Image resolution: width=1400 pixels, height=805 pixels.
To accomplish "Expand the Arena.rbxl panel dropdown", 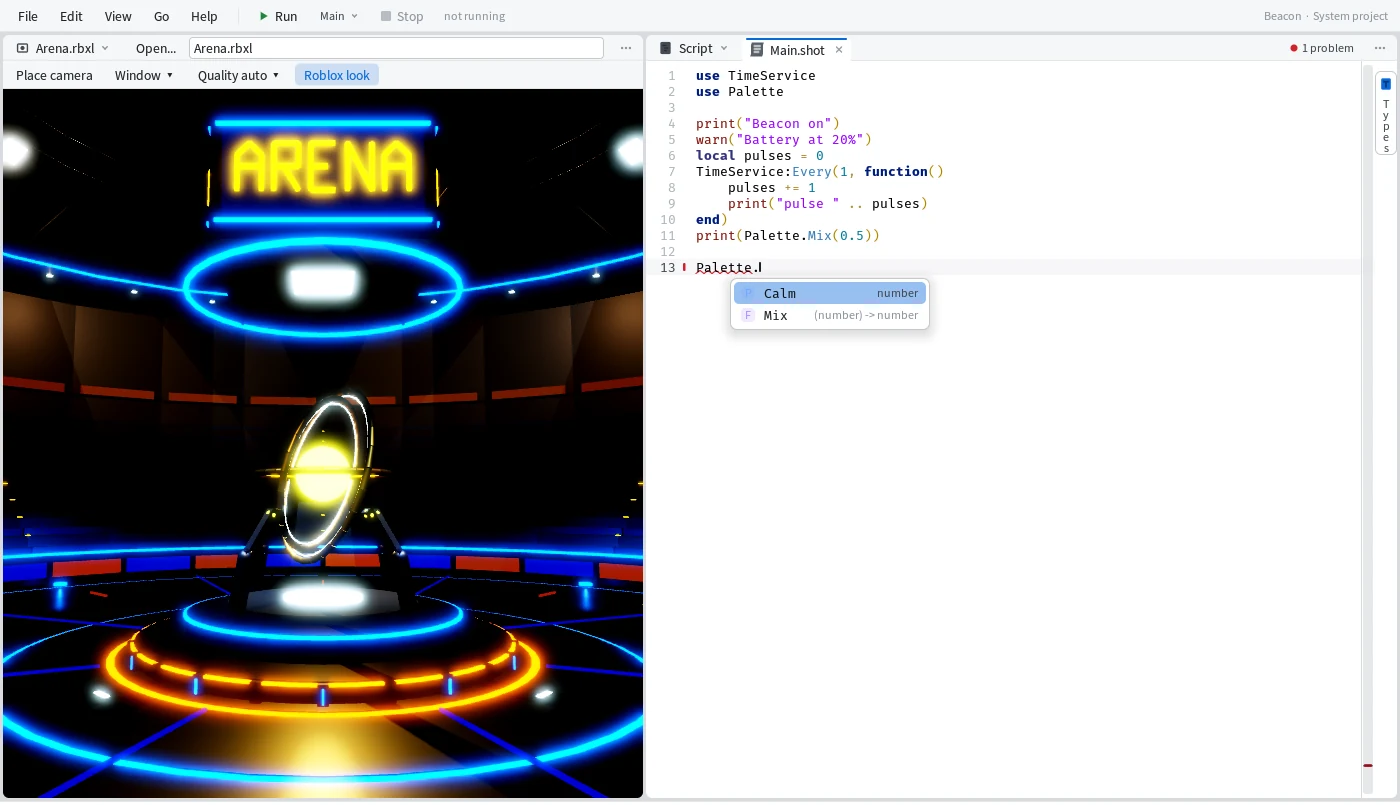I will pyautogui.click(x=105, y=48).
